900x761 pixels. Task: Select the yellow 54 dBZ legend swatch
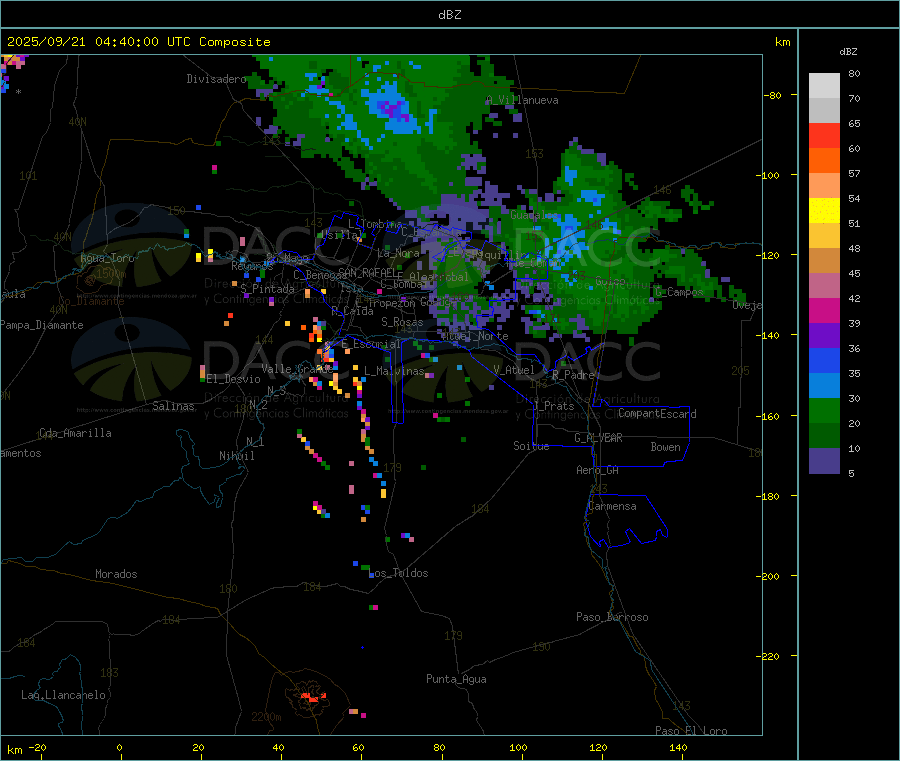click(824, 211)
